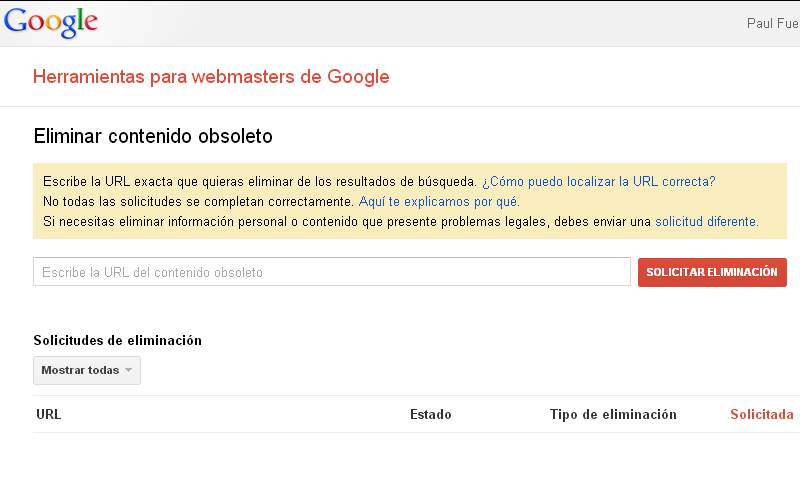
Task: Sort by the Estado column header
Action: (x=431, y=414)
